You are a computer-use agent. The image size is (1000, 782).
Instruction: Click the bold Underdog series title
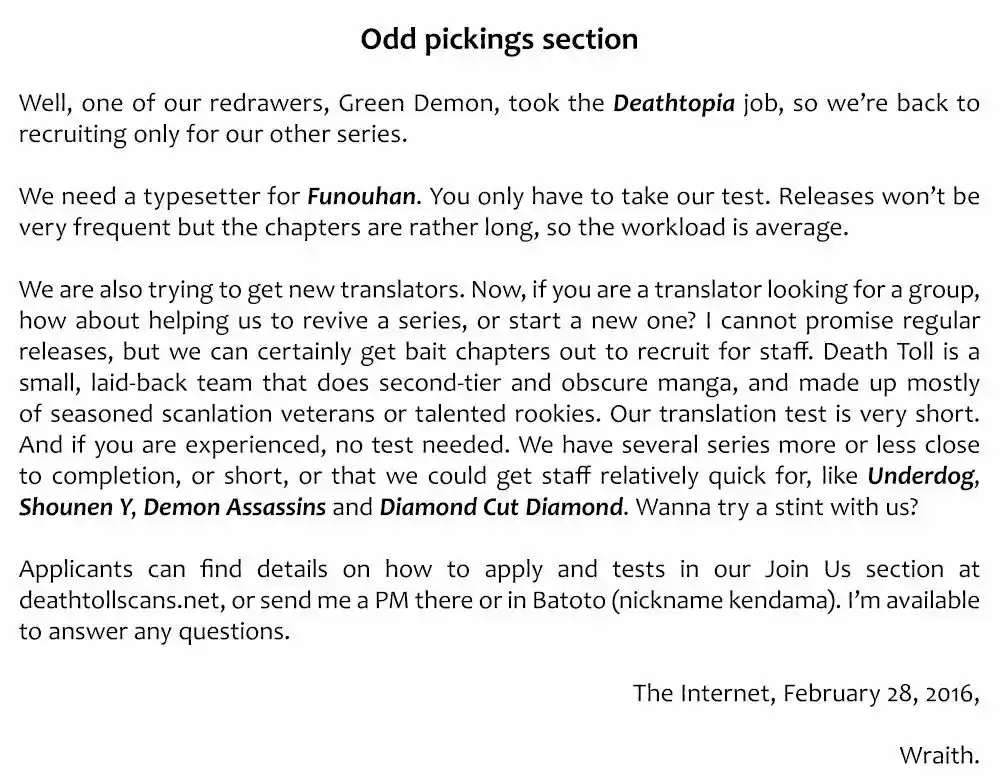click(x=921, y=475)
